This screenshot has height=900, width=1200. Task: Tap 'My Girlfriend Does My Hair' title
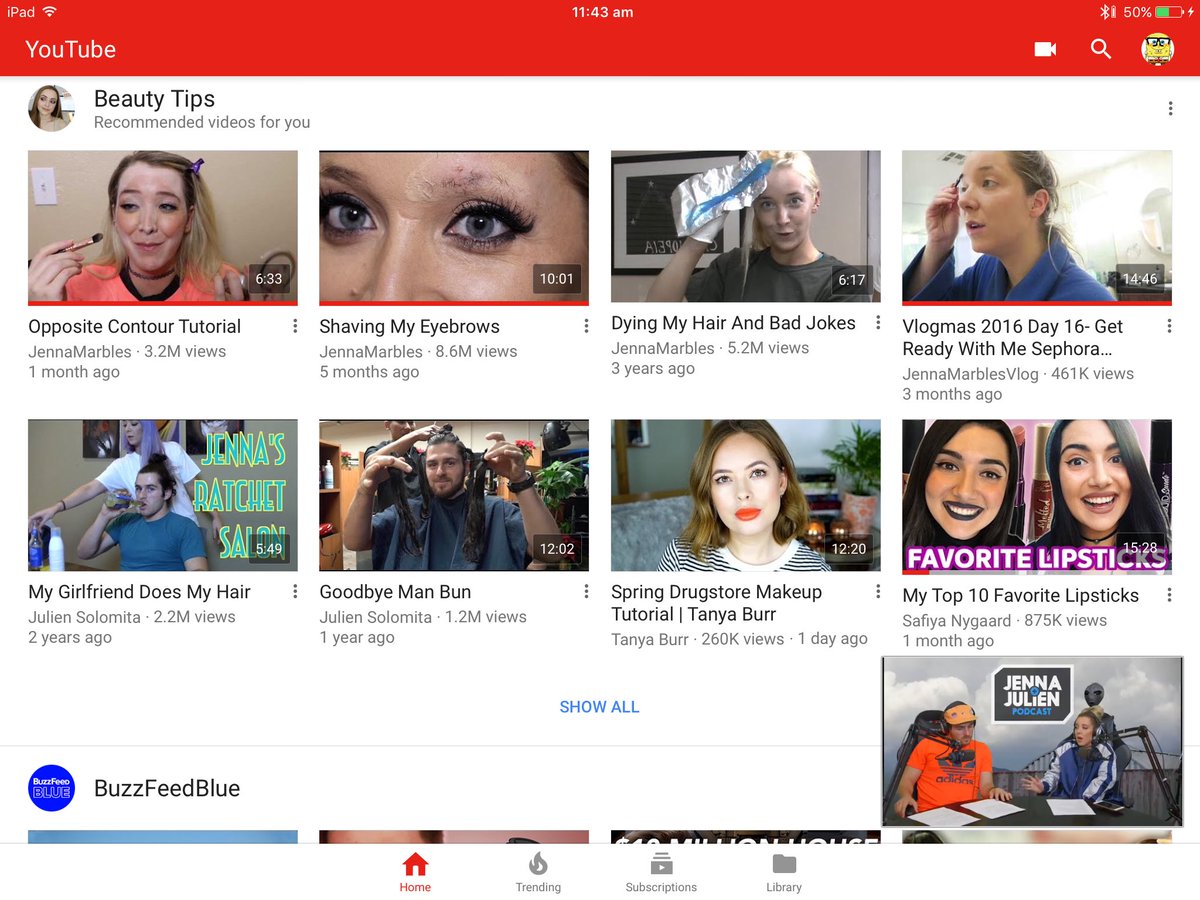pyautogui.click(x=139, y=592)
